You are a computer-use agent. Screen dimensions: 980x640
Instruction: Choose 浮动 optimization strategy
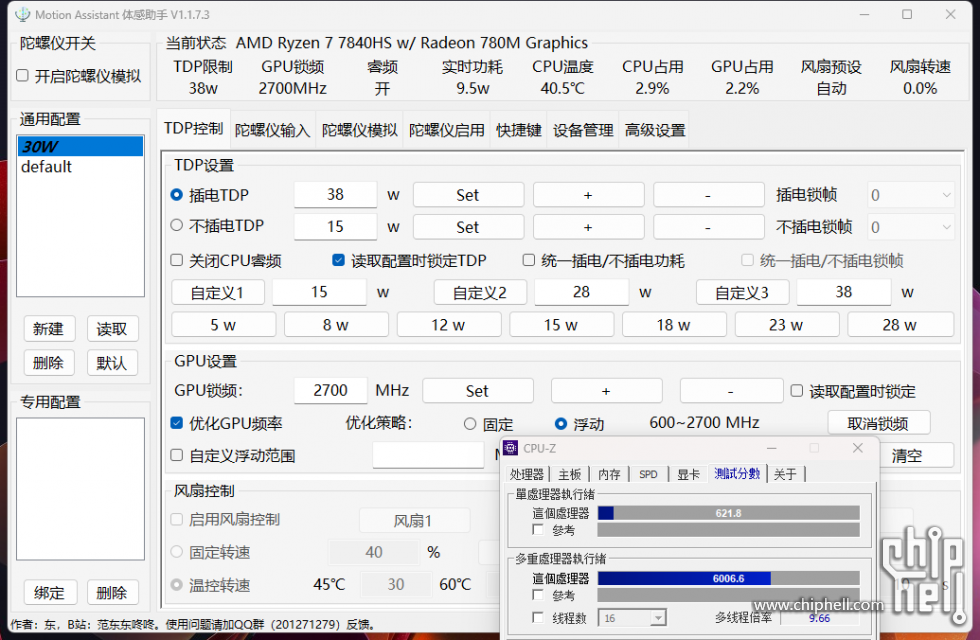pyautogui.click(x=561, y=424)
